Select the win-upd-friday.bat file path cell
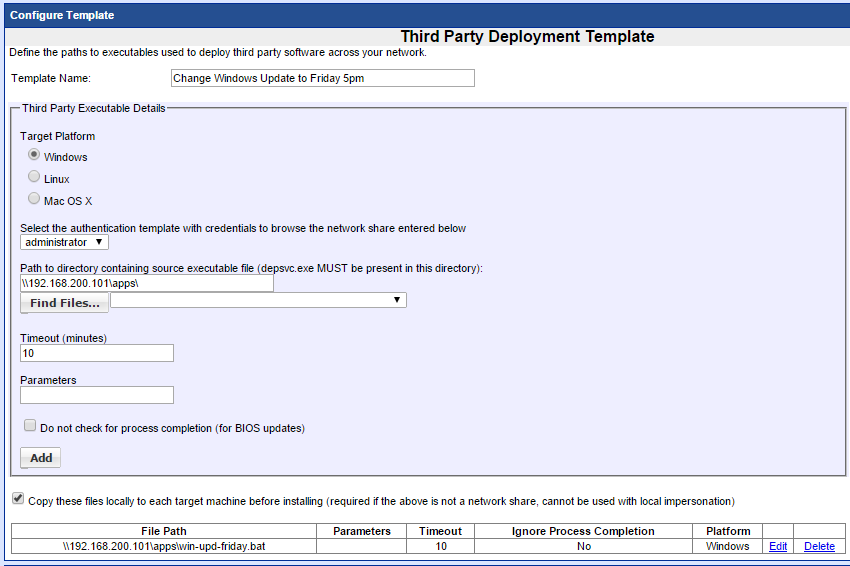Image resolution: width=850 pixels, height=566 pixels. pyautogui.click(x=164, y=546)
